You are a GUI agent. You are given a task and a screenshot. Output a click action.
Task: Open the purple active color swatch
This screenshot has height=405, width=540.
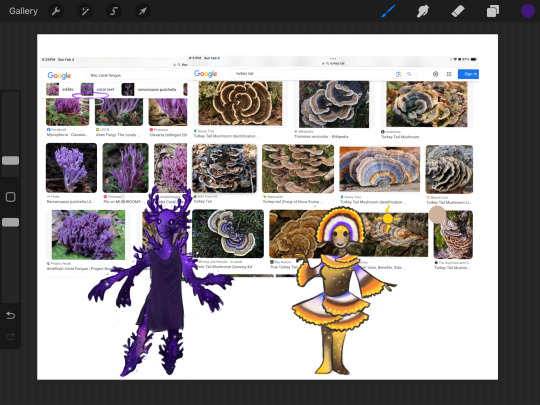click(x=527, y=11)
